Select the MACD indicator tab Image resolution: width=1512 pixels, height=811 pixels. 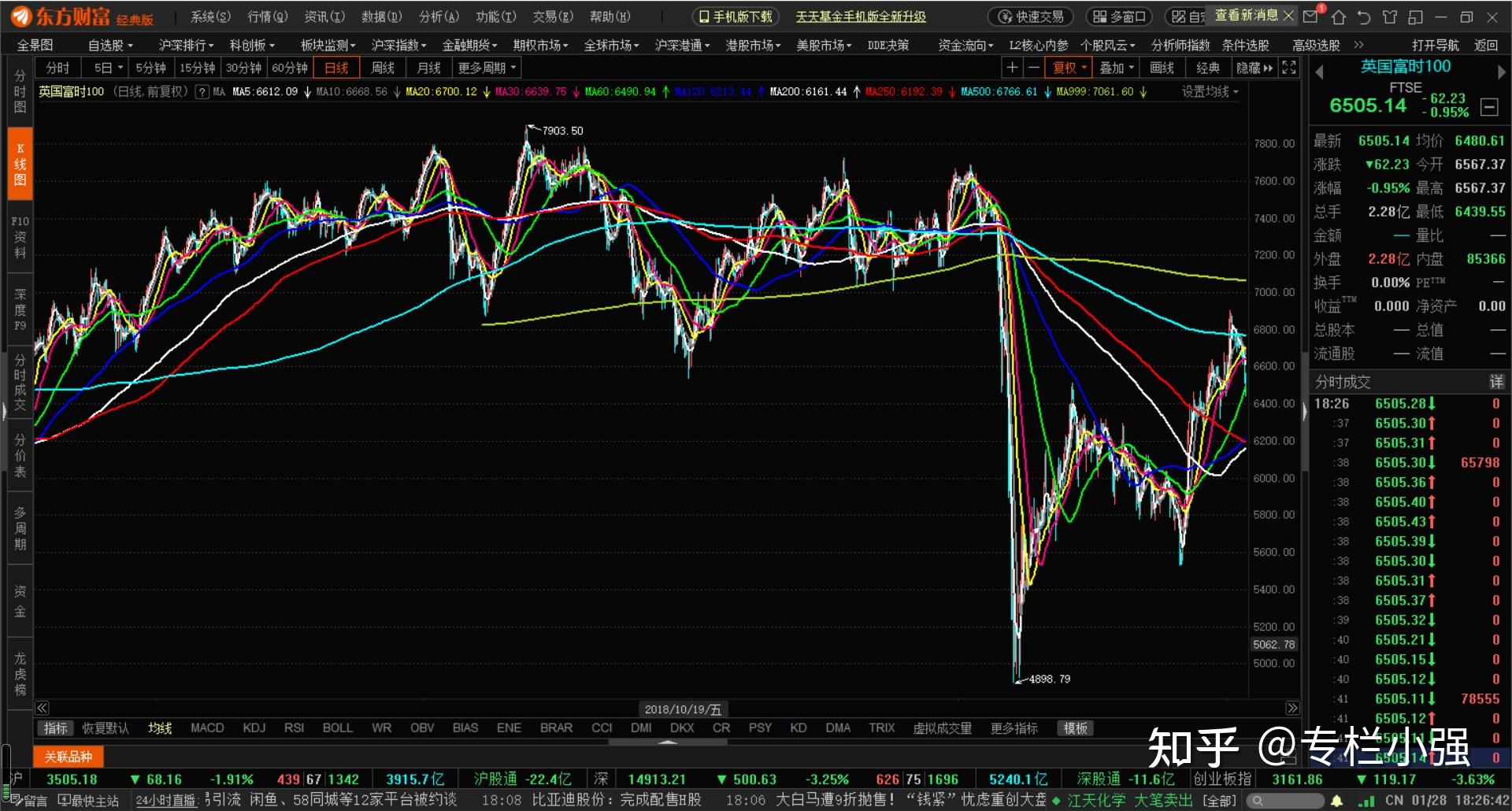207,728
